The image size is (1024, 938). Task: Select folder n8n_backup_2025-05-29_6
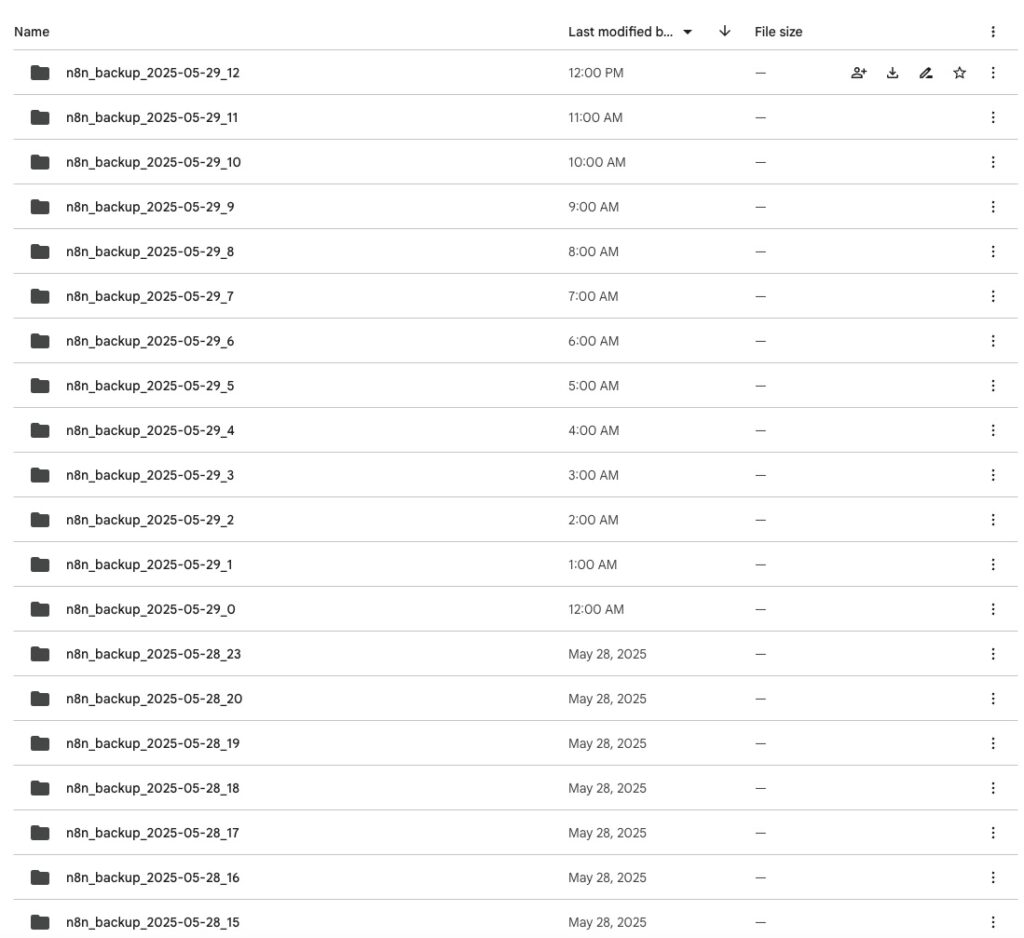click(515, 341)
